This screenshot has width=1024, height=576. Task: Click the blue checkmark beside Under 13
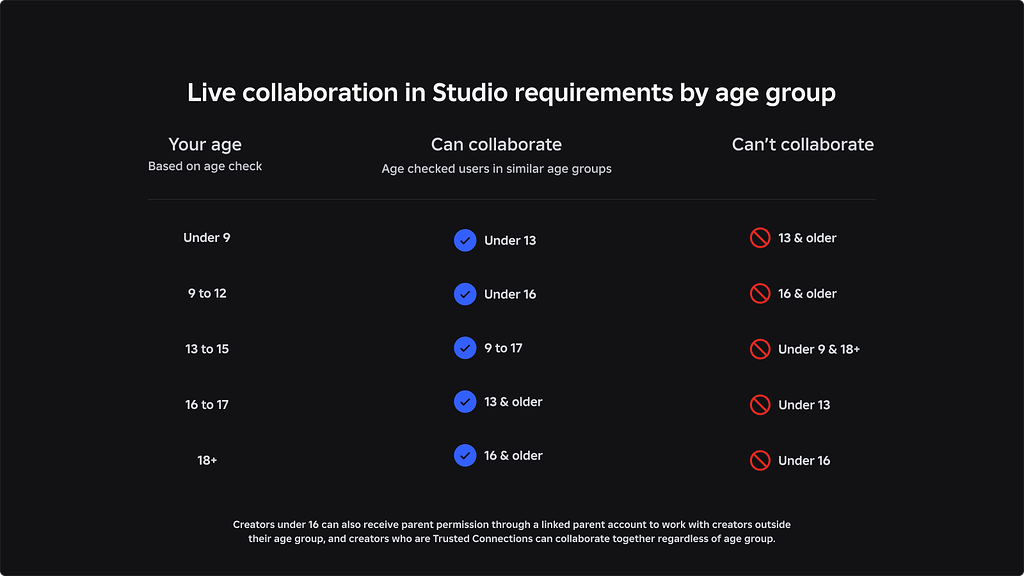click(x=465, y=240)
